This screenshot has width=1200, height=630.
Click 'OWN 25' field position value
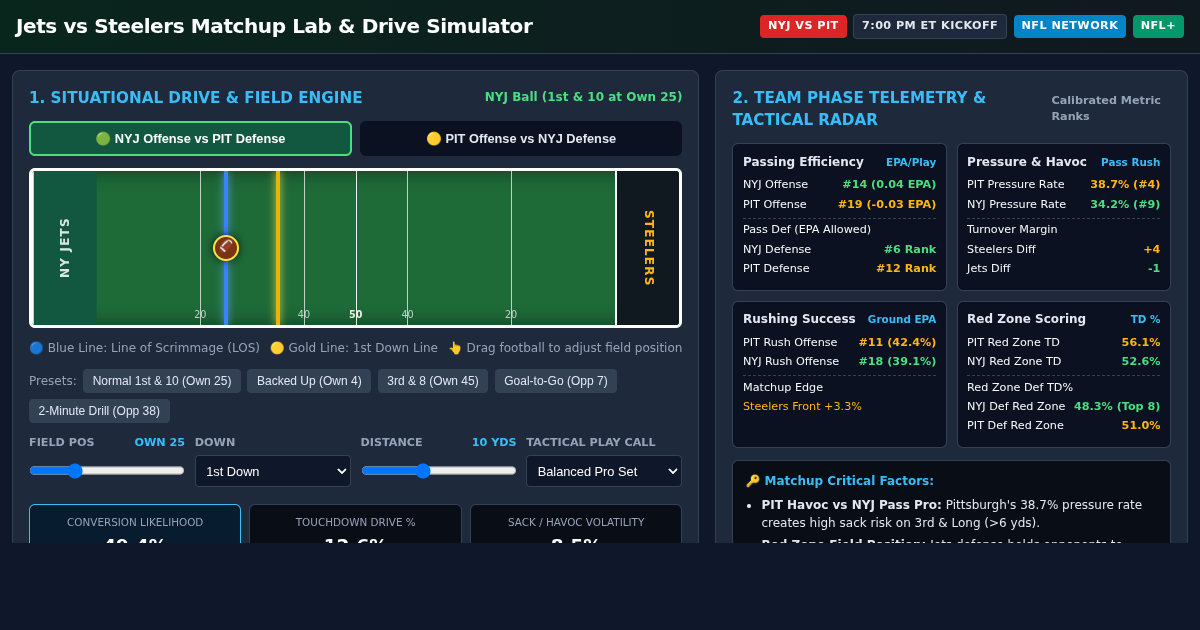coord(160,442)
